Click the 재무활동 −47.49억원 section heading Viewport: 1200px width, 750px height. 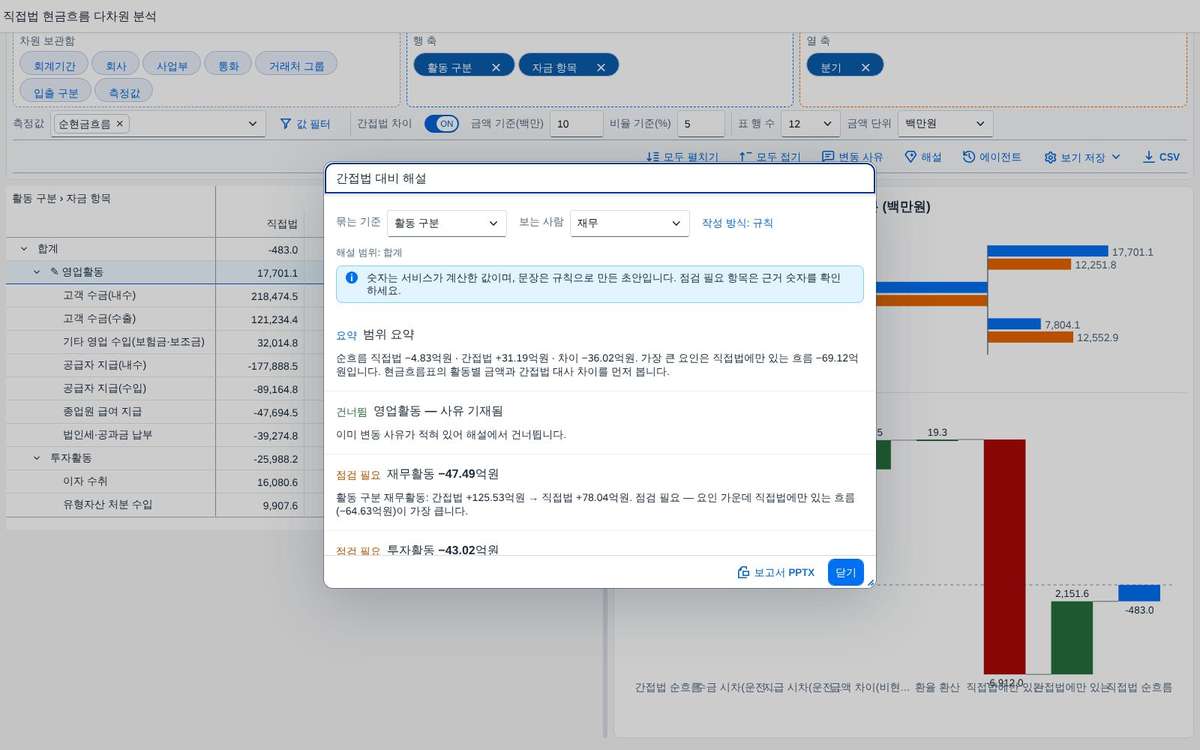coord(443,473)
